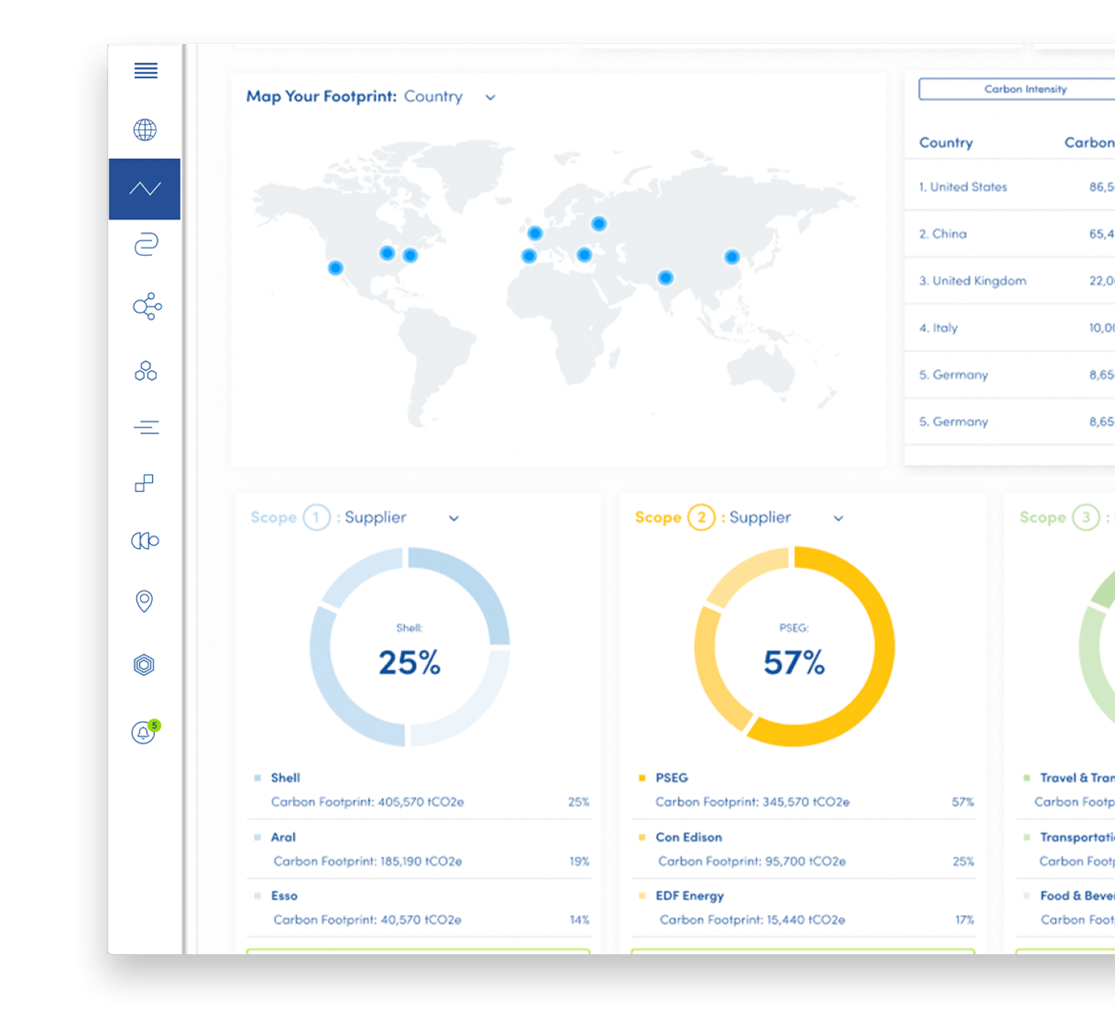Click Carbon Footprint: 405,570 tCO2e text
The width and height of the screenshot is (1115, 1019).
(367, 802)
